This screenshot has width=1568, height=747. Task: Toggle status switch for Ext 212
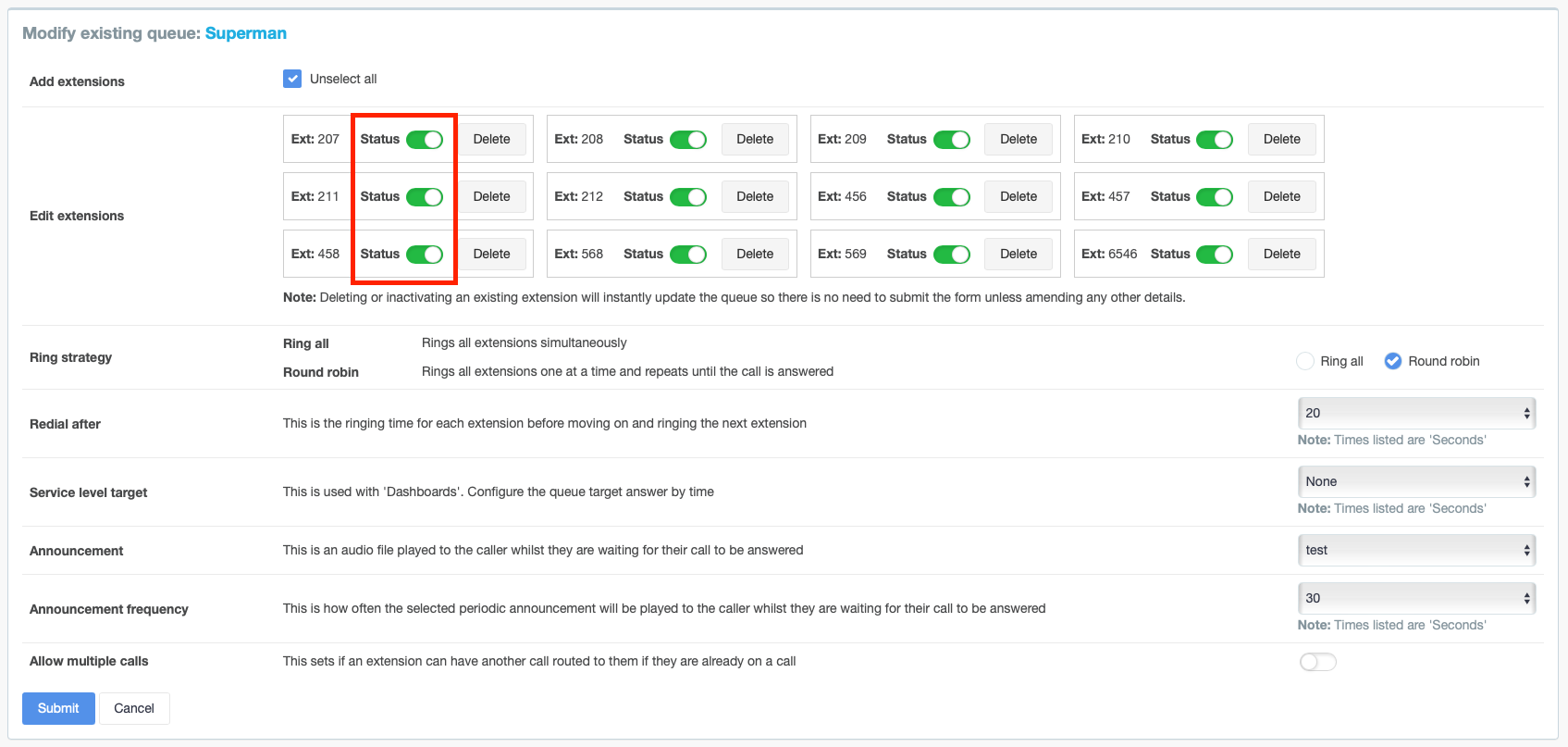pyautogui.click(x=688, y=197)
